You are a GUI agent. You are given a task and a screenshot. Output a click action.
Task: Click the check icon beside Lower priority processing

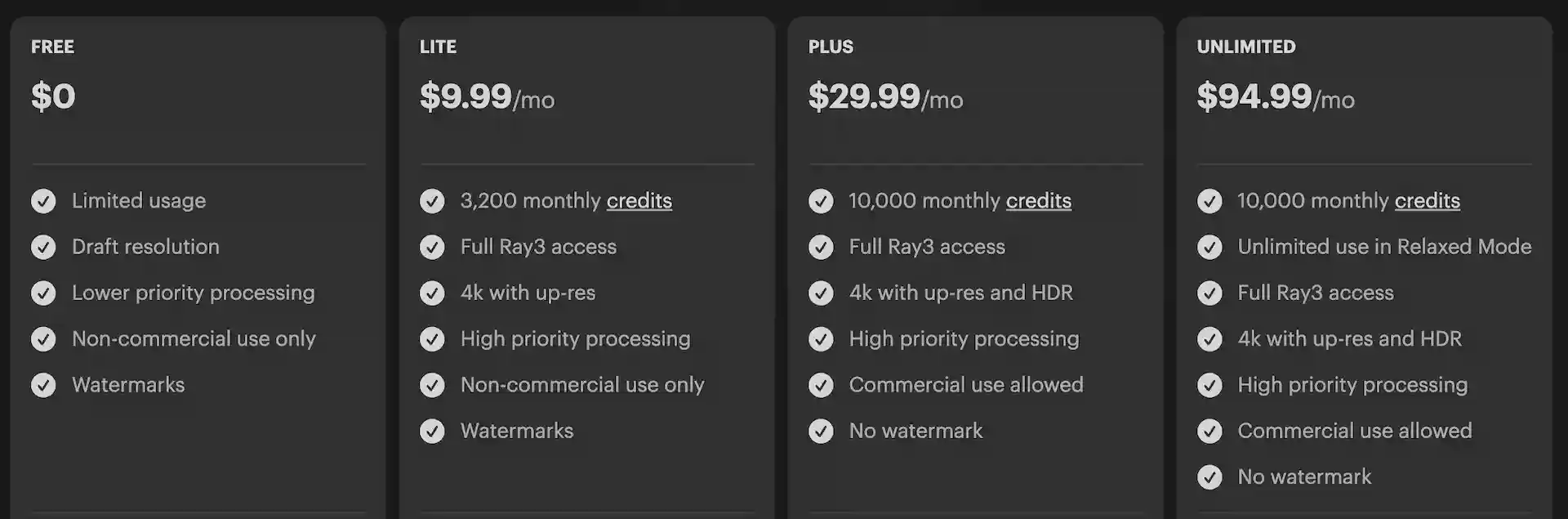[x=43, y=293]
